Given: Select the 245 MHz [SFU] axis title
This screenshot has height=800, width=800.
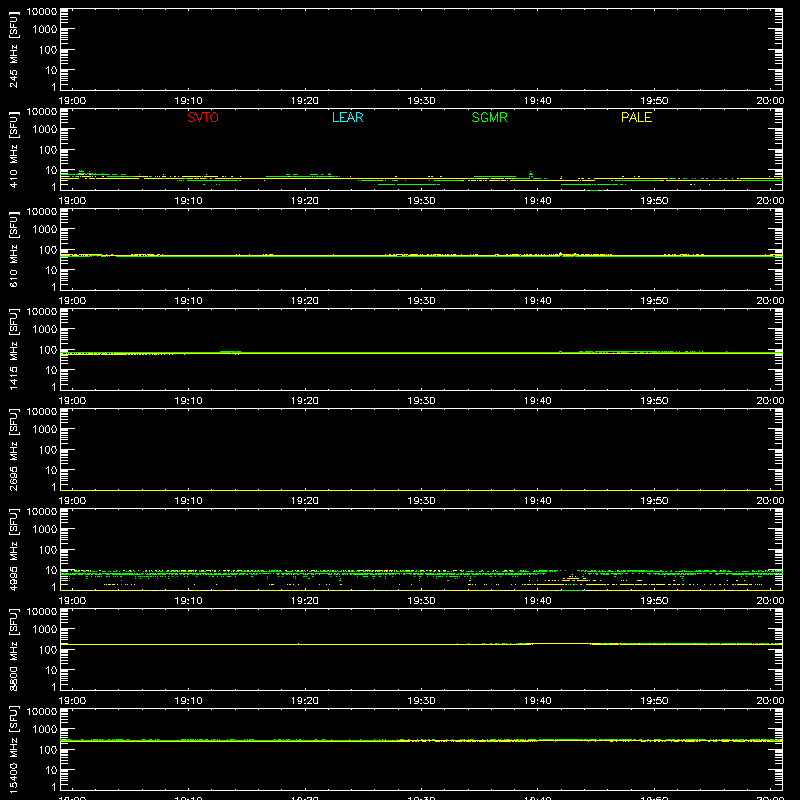Looking at the screenshot, I should pos(13,50).
